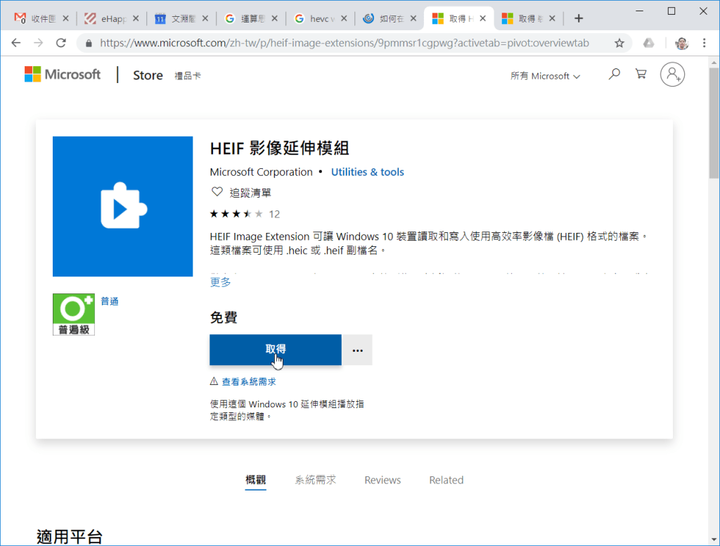Select the Related tab
The height and width of the screenshot is (546, 720).
446,480
